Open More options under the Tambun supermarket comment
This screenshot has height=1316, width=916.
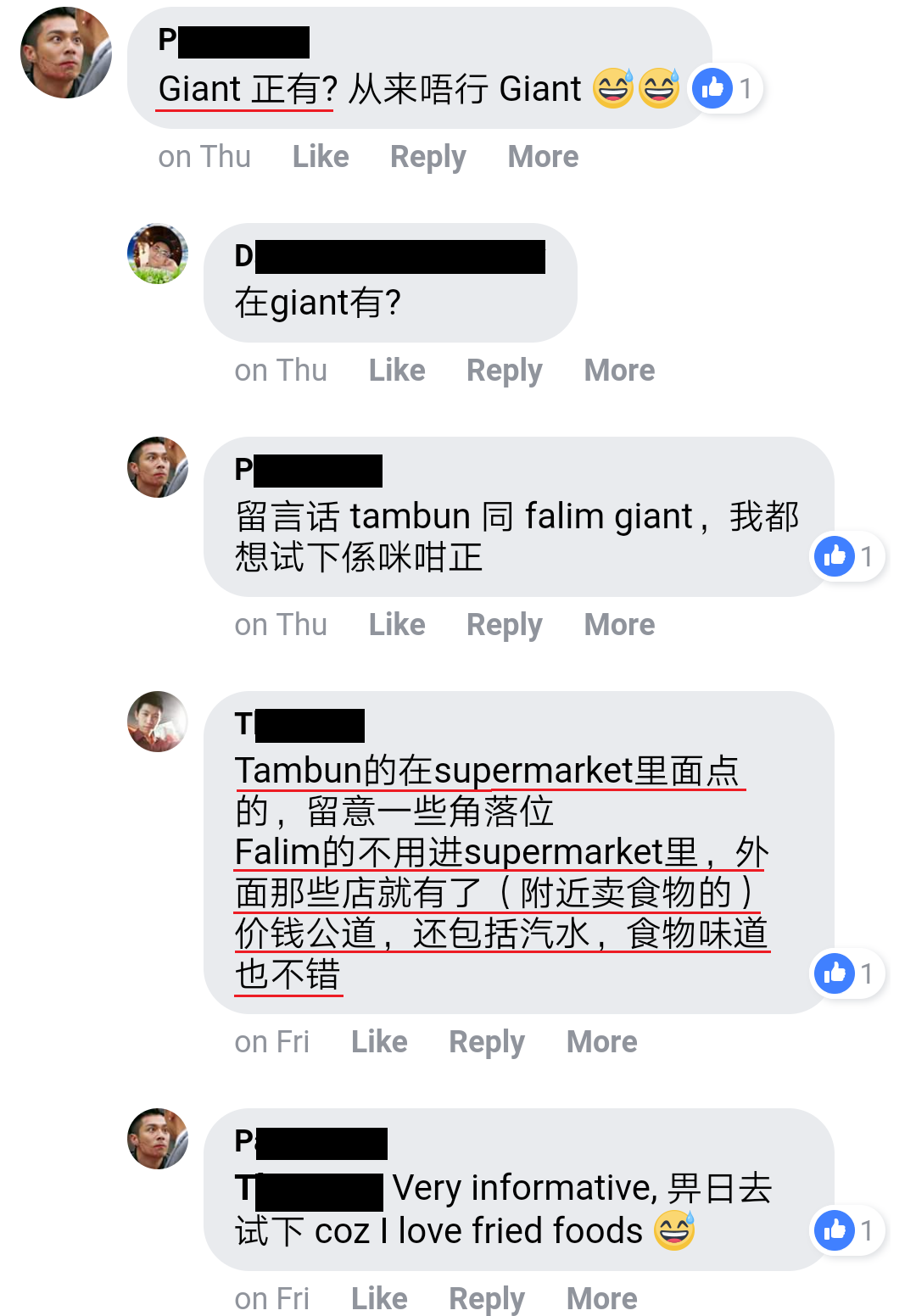(601, 1042)
